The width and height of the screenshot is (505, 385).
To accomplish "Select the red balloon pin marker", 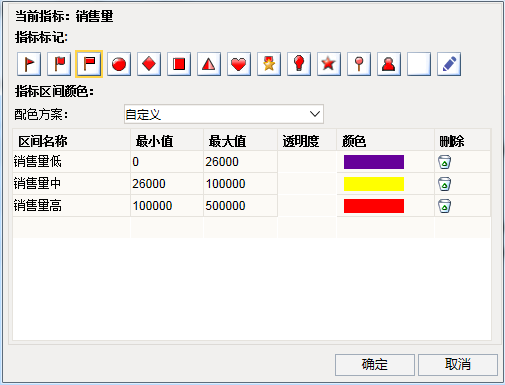I will point(299,64).
